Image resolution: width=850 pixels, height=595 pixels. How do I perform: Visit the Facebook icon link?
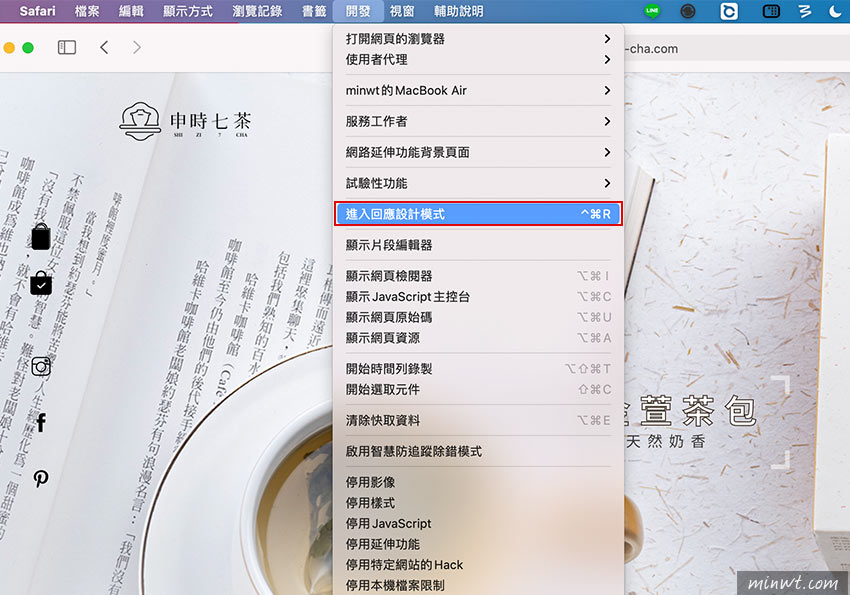[x=41, y=422]
